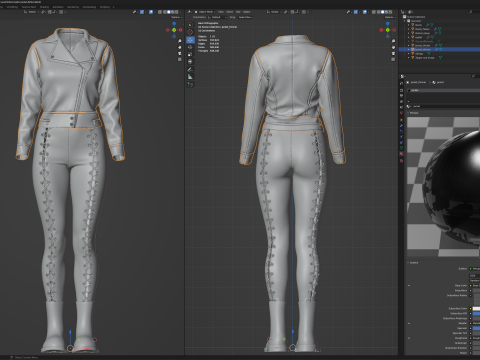Select the Scale tool in the toolbar
The width and height of the screenshot is (480, 360).
(190, 54)
